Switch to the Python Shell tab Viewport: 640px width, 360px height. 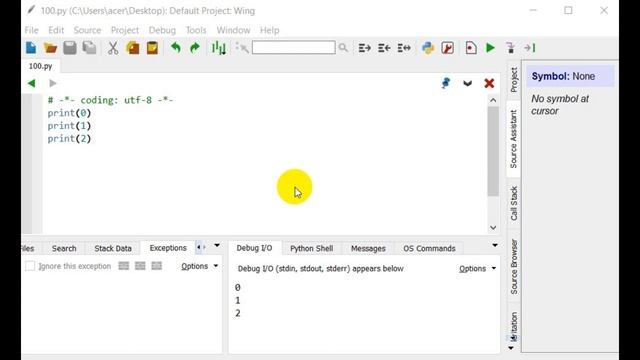tap(311, 248)
